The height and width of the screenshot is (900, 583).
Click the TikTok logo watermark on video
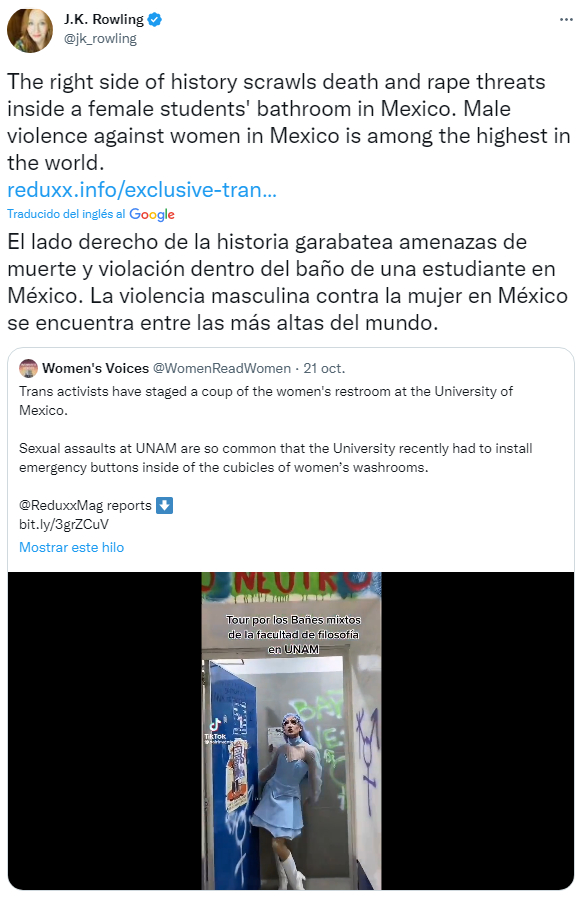(216, 730)
